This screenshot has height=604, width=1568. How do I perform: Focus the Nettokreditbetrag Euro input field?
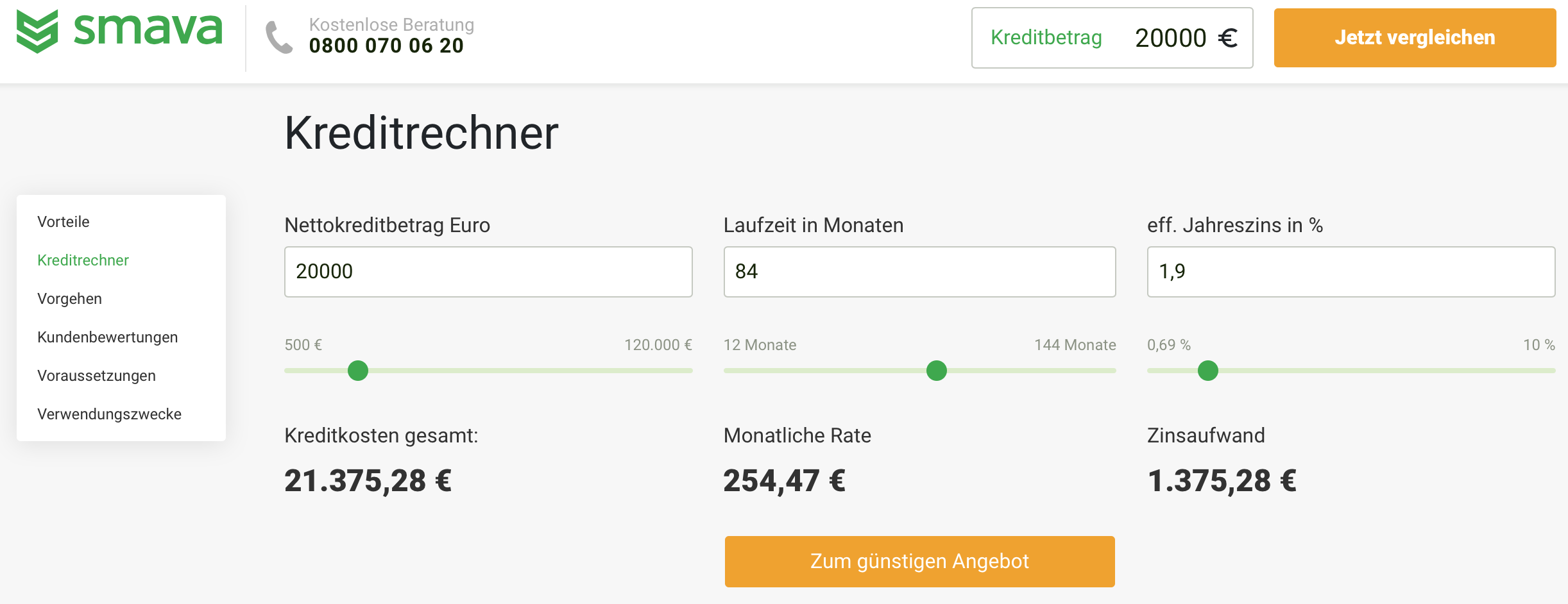(488, 272)
